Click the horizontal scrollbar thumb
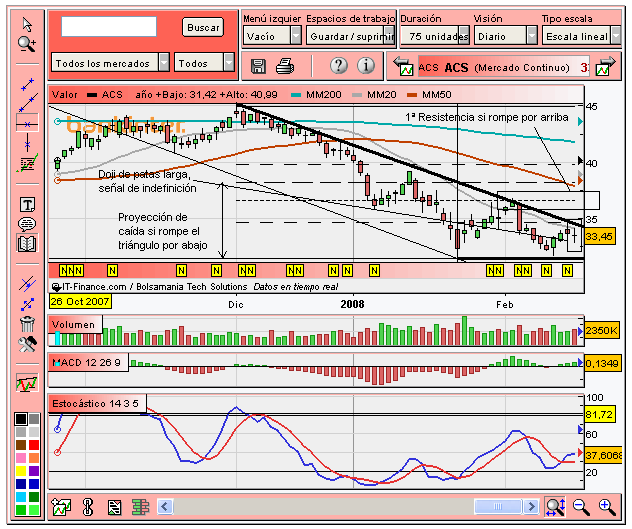Screen dimensions: 632x529 coord(498,506)
